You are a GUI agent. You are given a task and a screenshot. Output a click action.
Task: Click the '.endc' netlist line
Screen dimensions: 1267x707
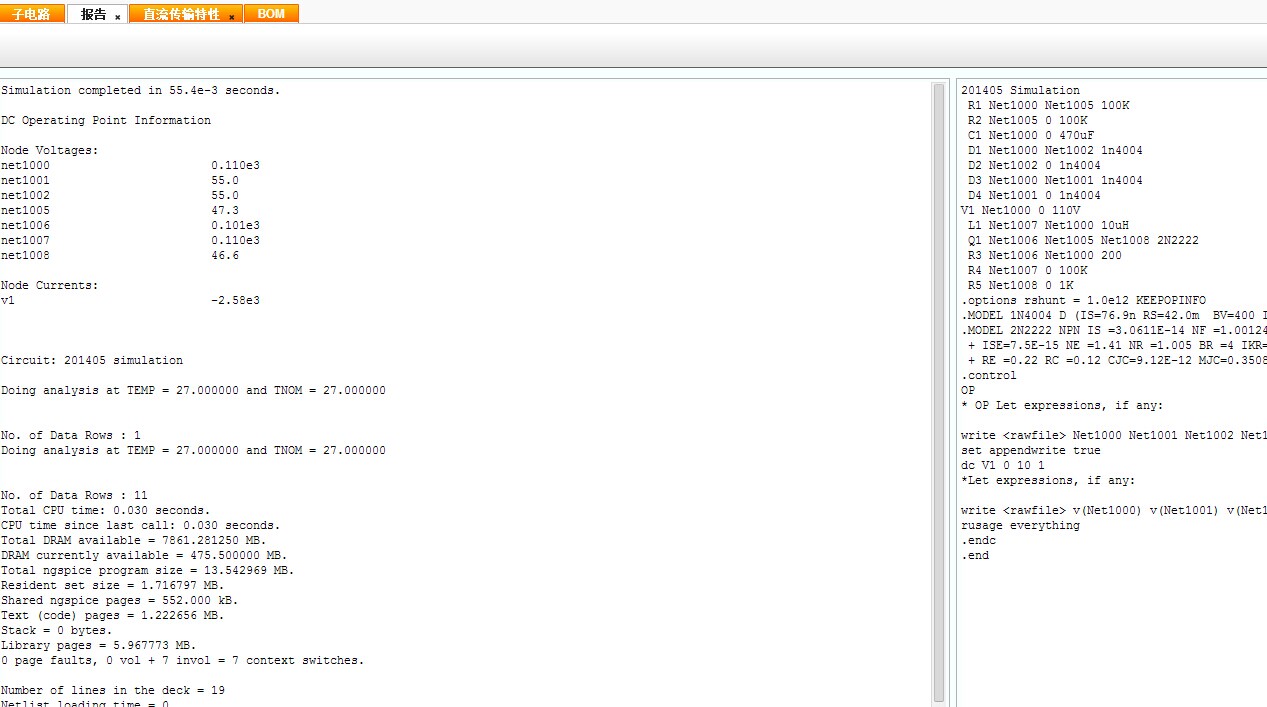click(979, 540)
